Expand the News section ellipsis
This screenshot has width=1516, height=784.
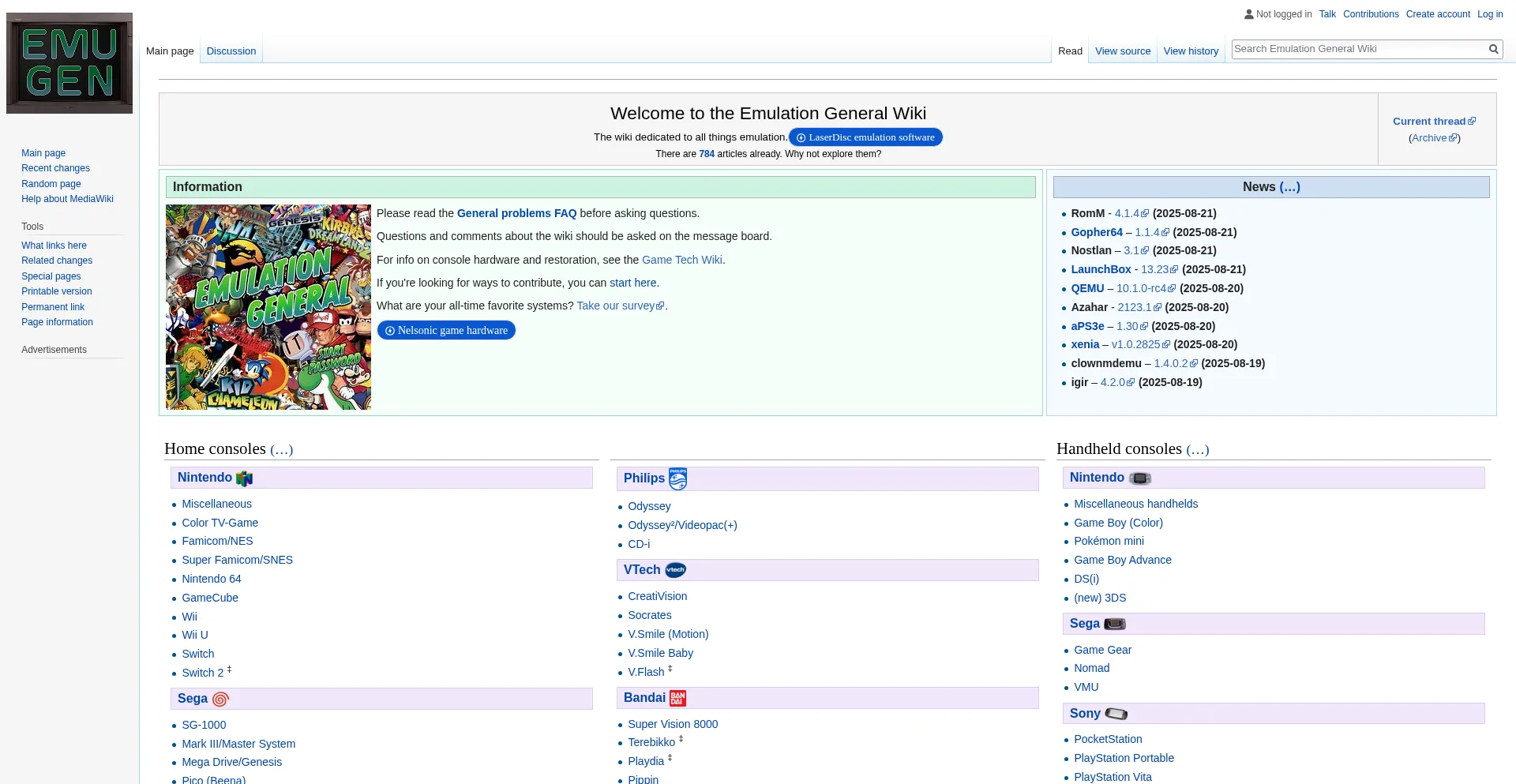click(x=1289, y=187)
